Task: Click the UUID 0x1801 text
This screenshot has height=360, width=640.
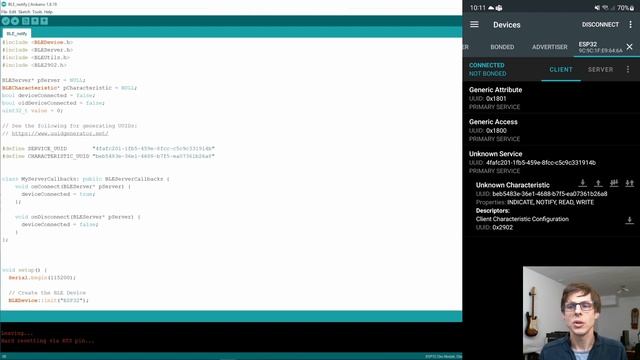Action: click(x=488, y=99)
